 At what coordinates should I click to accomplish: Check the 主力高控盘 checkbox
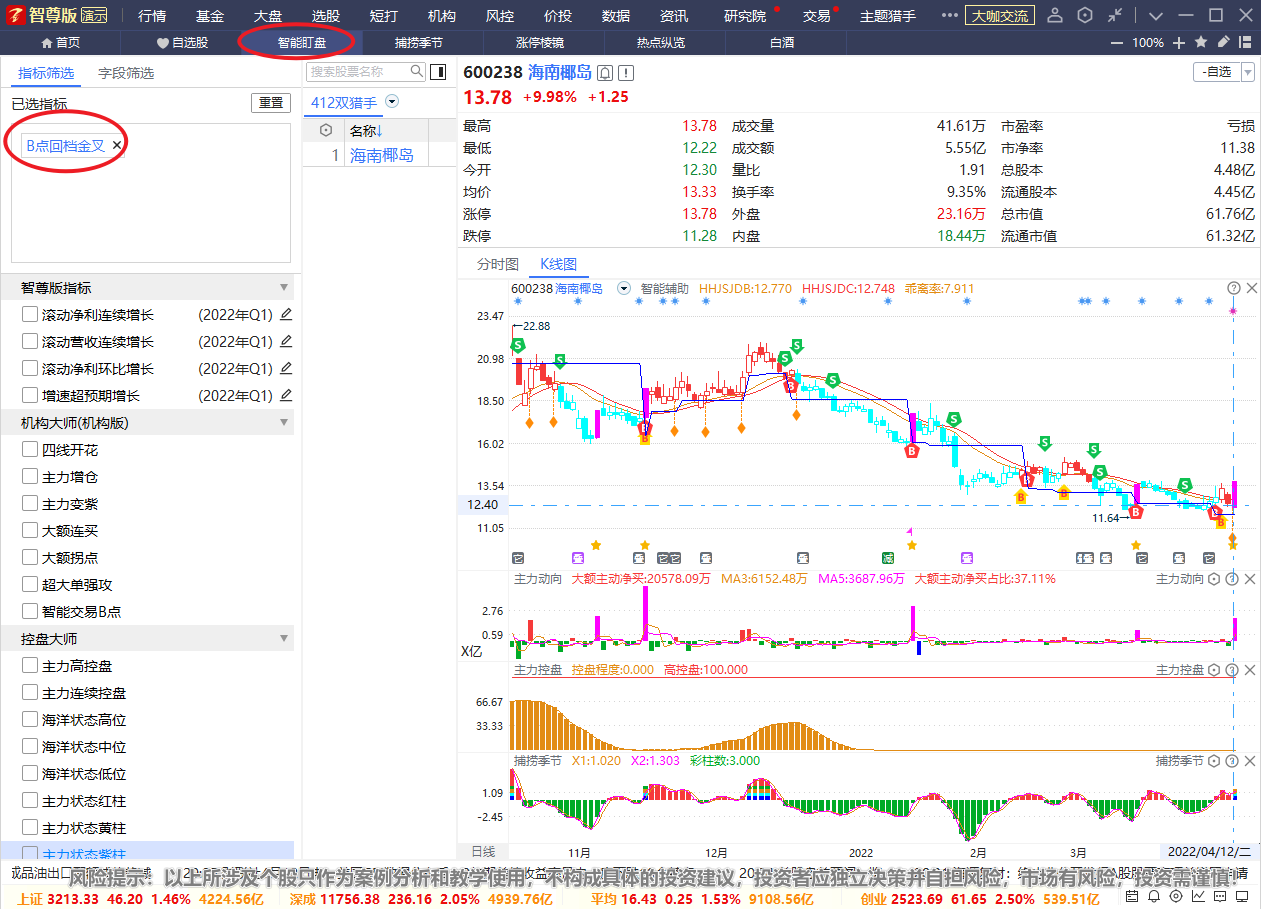click(x=30, y=666)
